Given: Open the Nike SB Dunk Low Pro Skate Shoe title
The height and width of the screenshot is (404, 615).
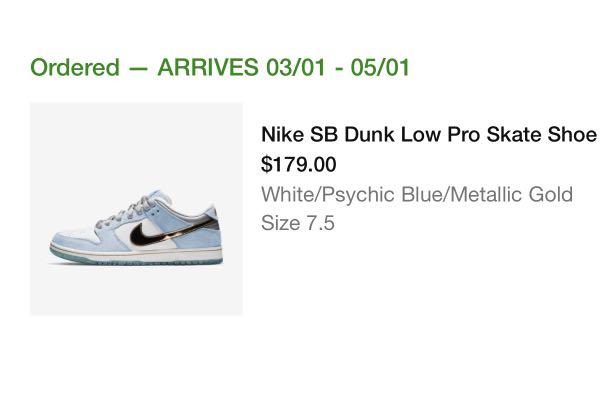Looking at the screenshot, I should 428,135.
